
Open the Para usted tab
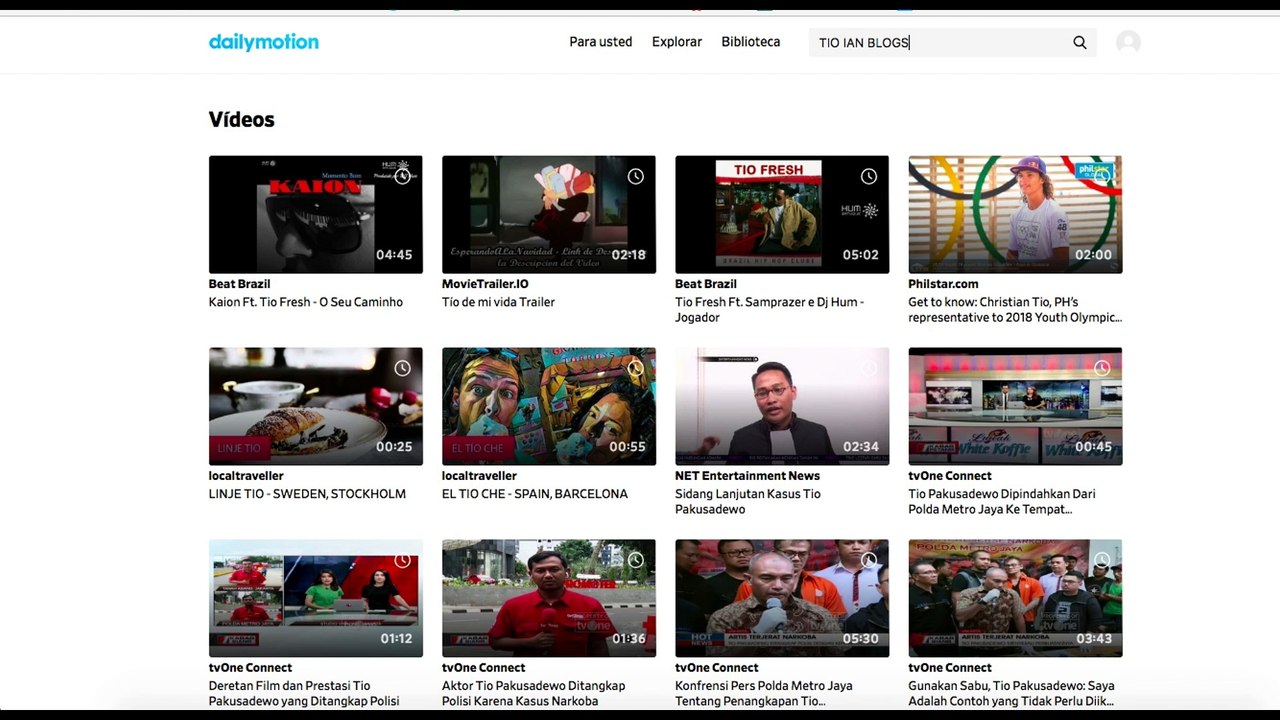[x=601, y=42]
